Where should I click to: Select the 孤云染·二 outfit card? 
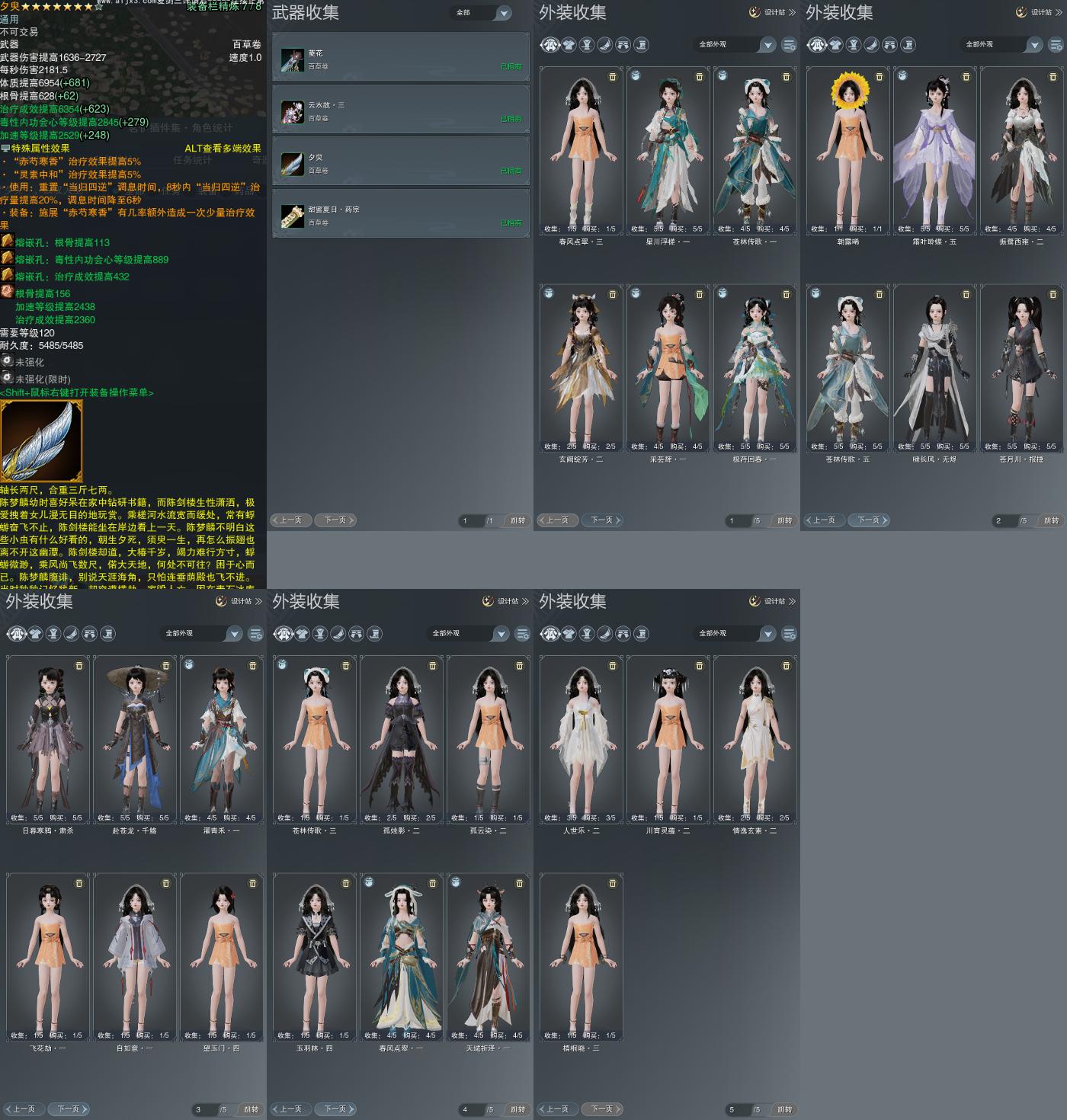488,739
